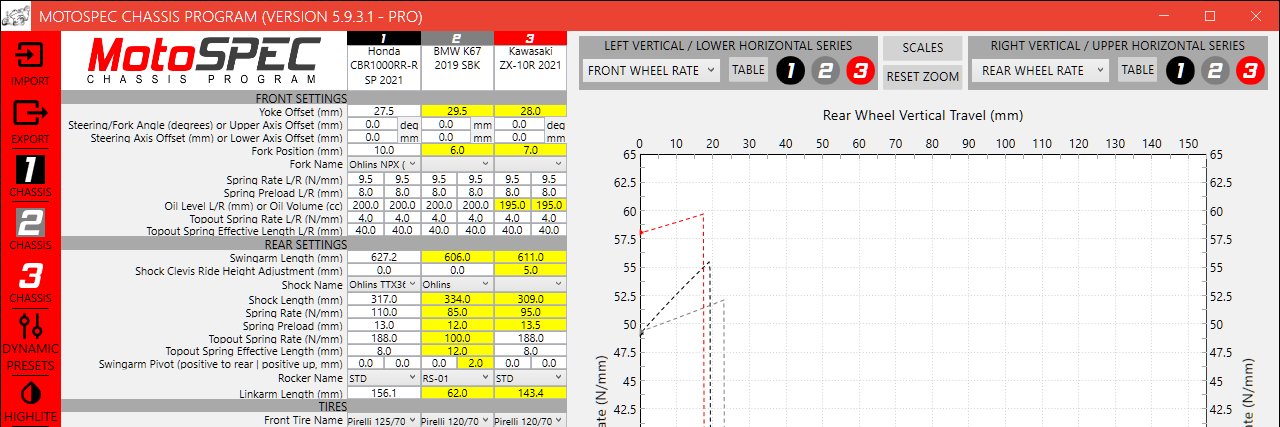Toggle series 2 in the left vertical series

coord(825,70)
